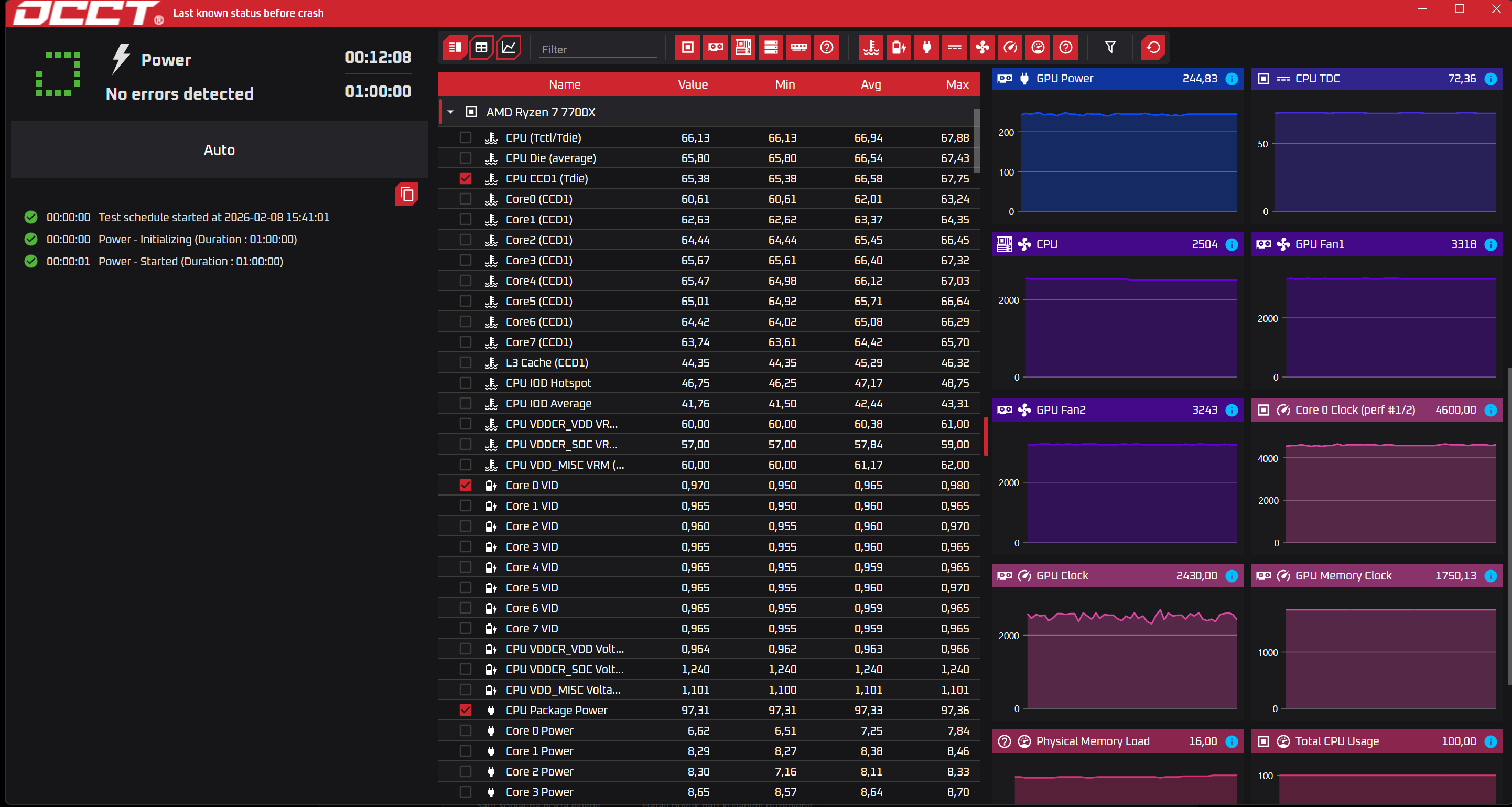Toggle the motherboard hardware filter icon

pos(743,48)
